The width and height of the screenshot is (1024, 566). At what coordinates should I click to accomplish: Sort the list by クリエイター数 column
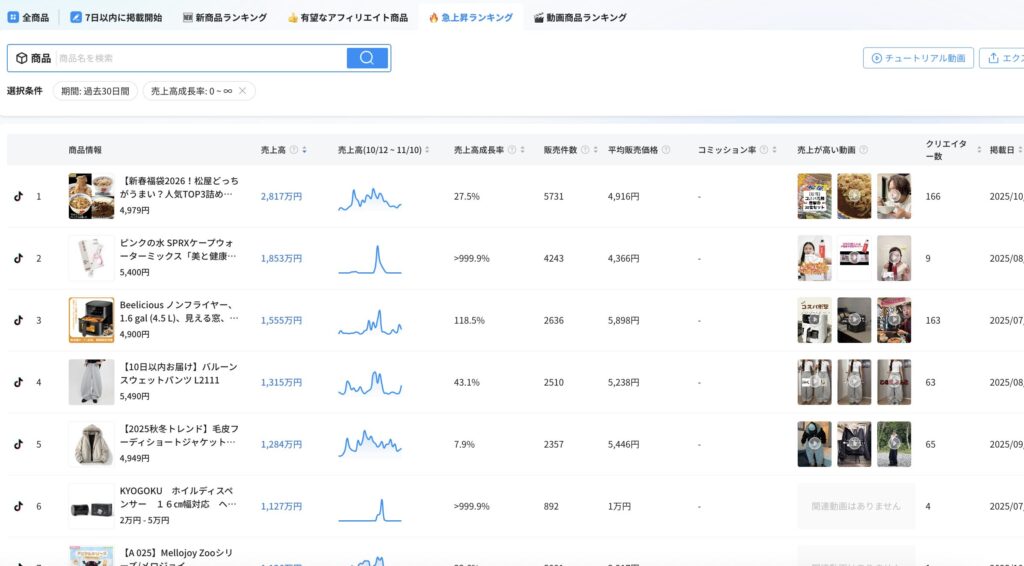point(979,150)
